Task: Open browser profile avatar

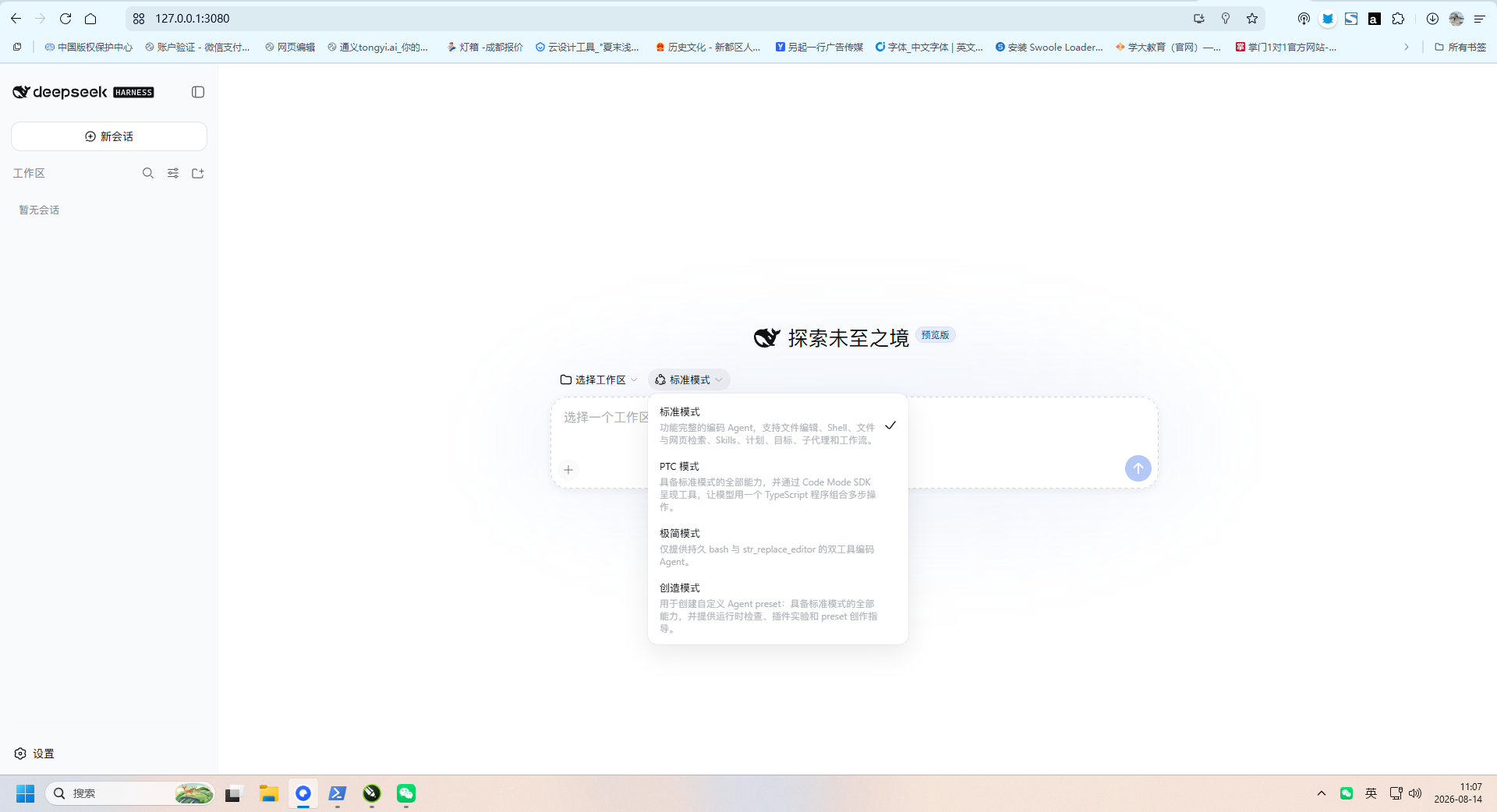Action: pyautogui.click(x=1456, y=19)
